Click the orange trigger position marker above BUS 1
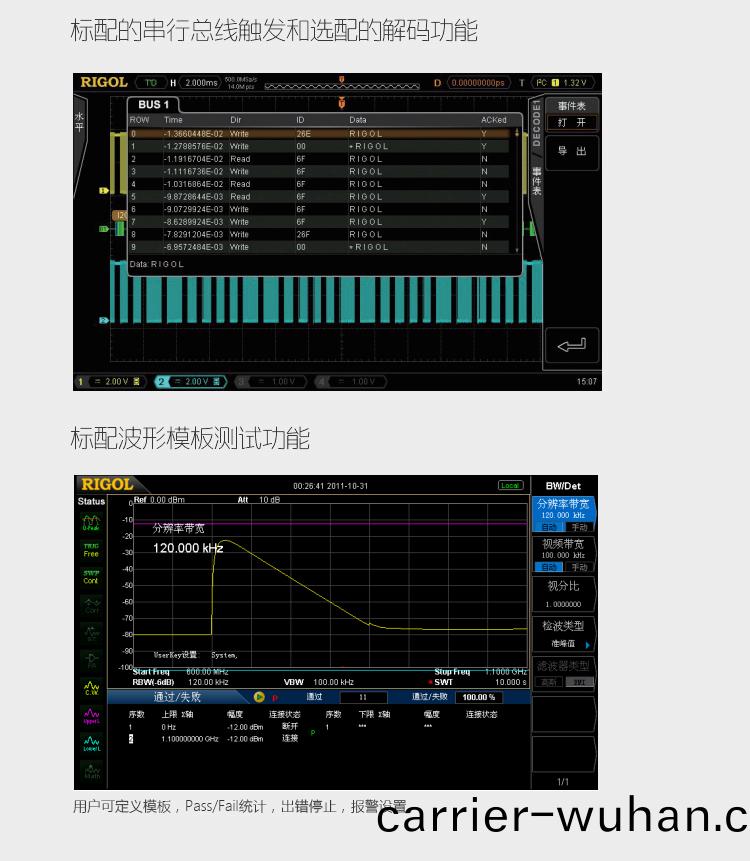750x861 pixels. coord(342,102)
